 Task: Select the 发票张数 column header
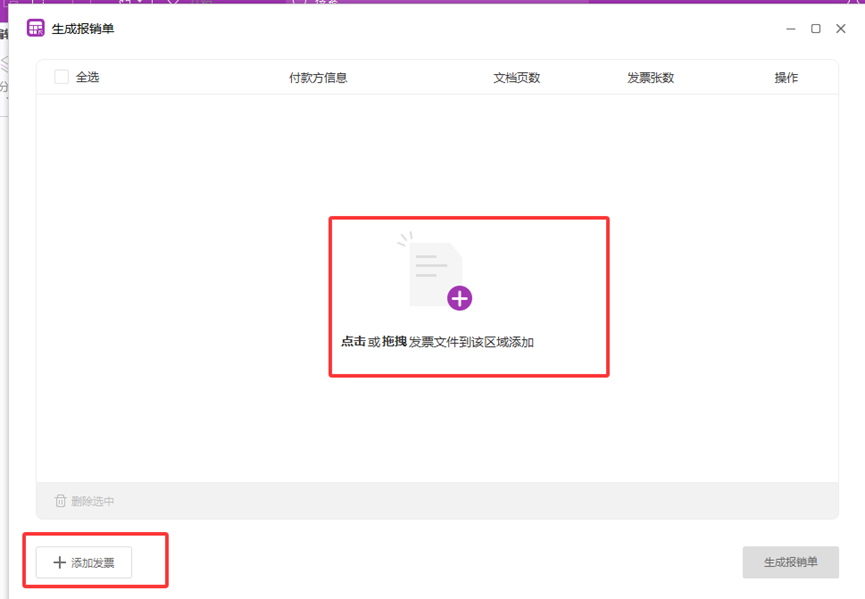click(651, 77)
